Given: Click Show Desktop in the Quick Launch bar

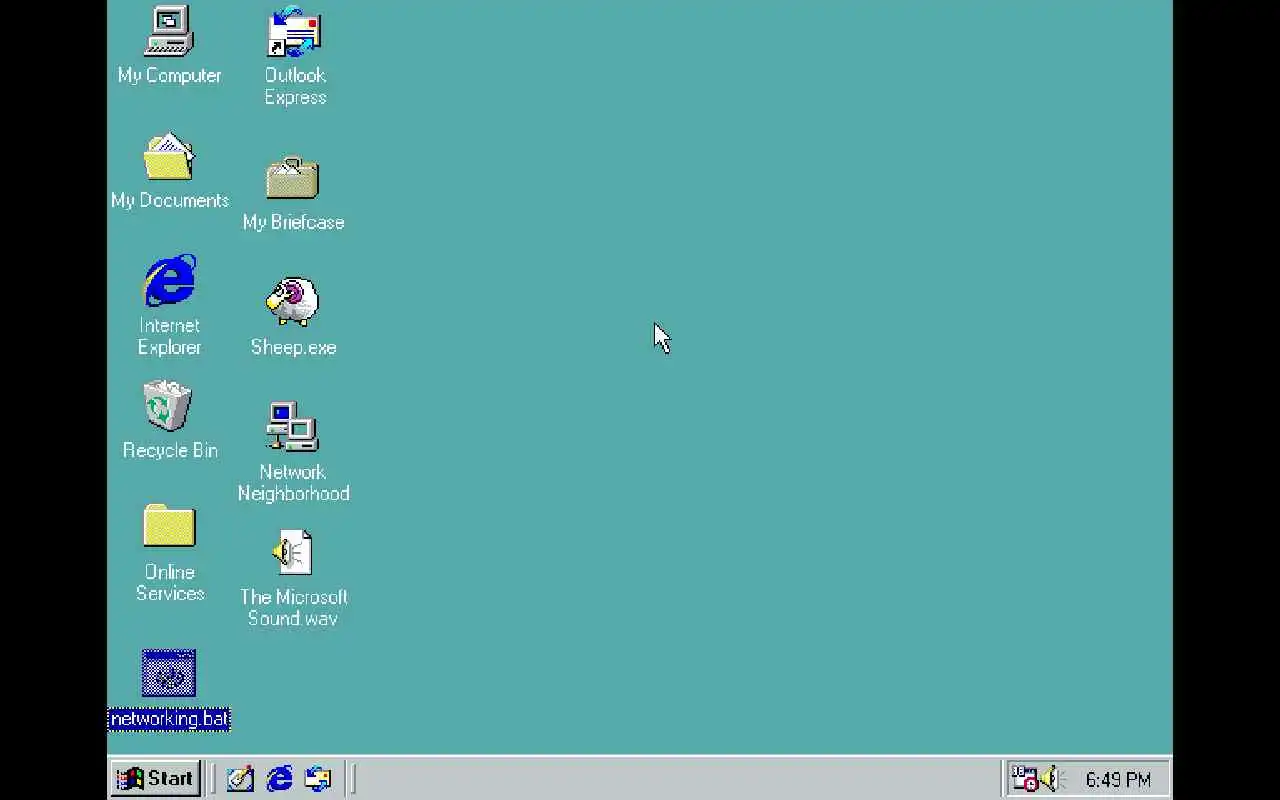Looking at the screenshot, I should 240,778.
